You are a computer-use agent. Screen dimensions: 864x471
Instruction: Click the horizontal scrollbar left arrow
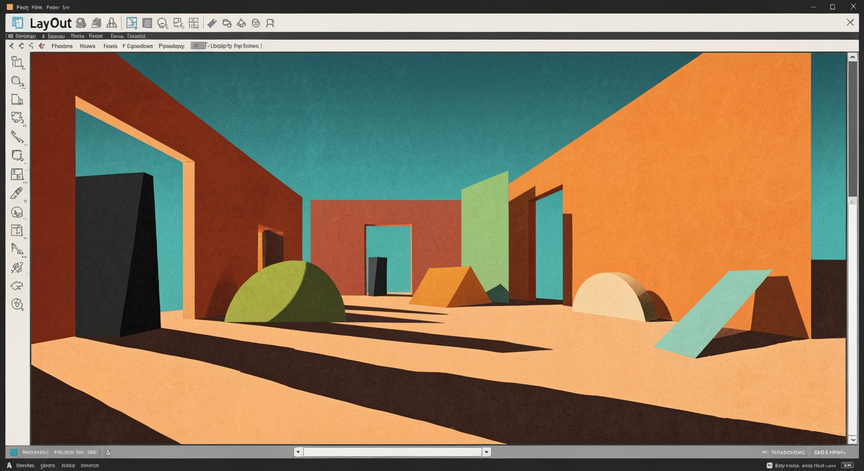(298, 452)
